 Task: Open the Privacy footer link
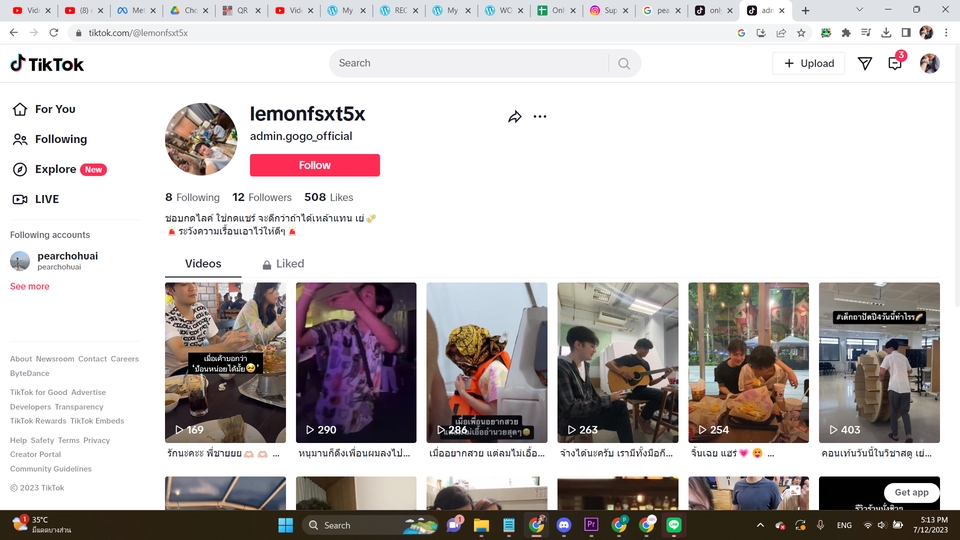point(96,440)
